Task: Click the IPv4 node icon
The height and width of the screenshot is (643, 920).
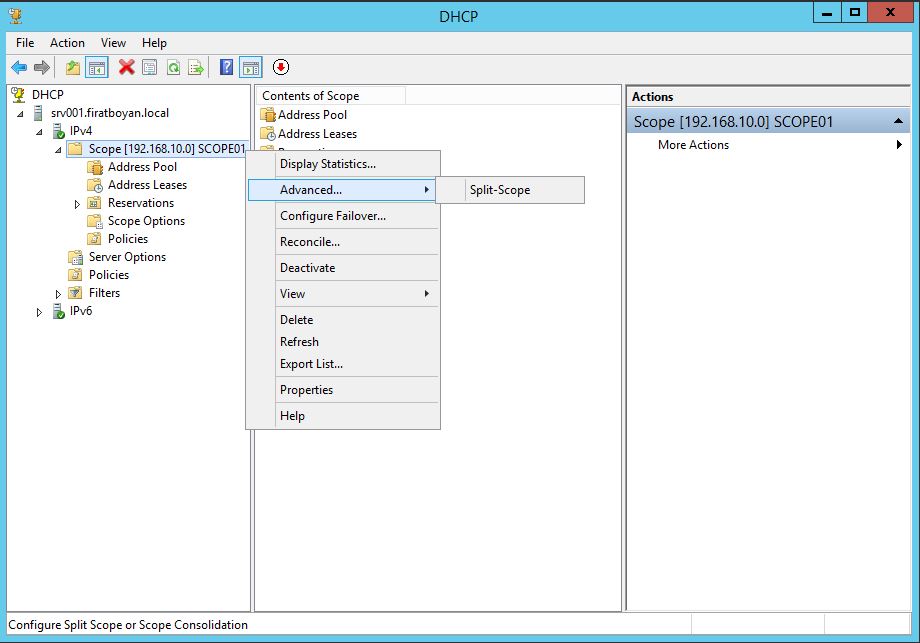Action: [59, 131]
